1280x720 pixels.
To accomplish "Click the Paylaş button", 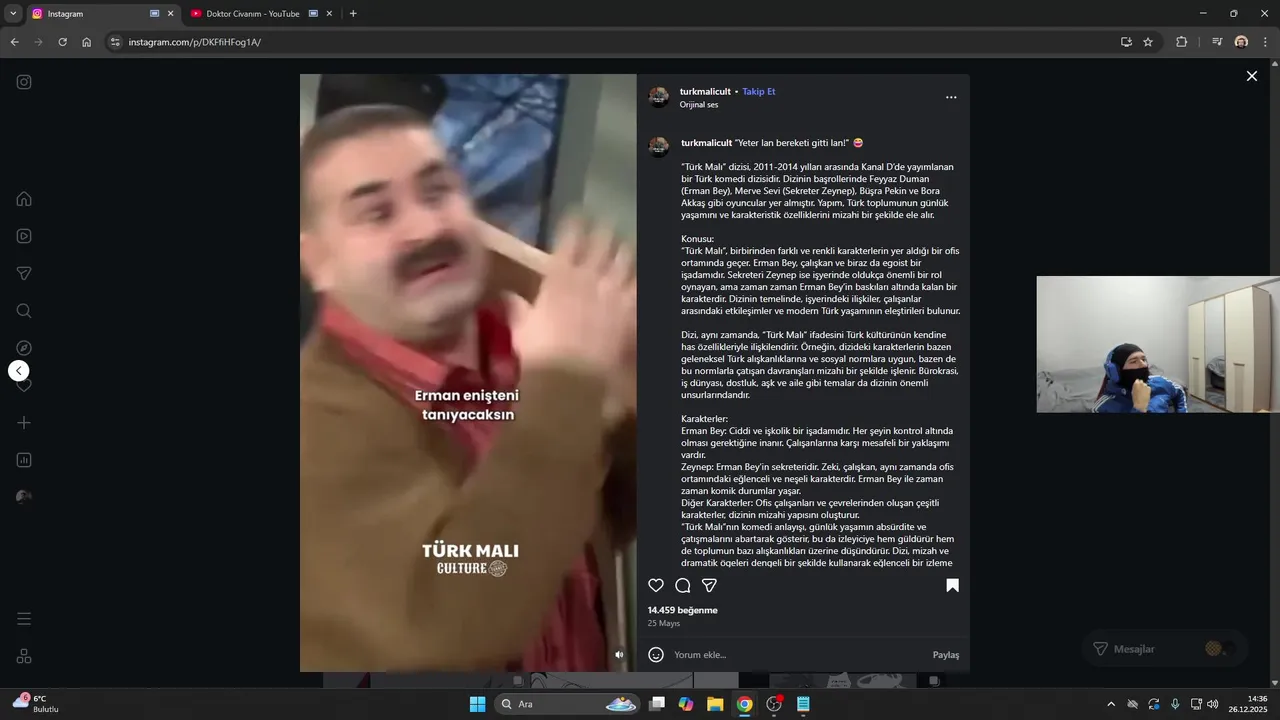I will click(x=946, y=655).
